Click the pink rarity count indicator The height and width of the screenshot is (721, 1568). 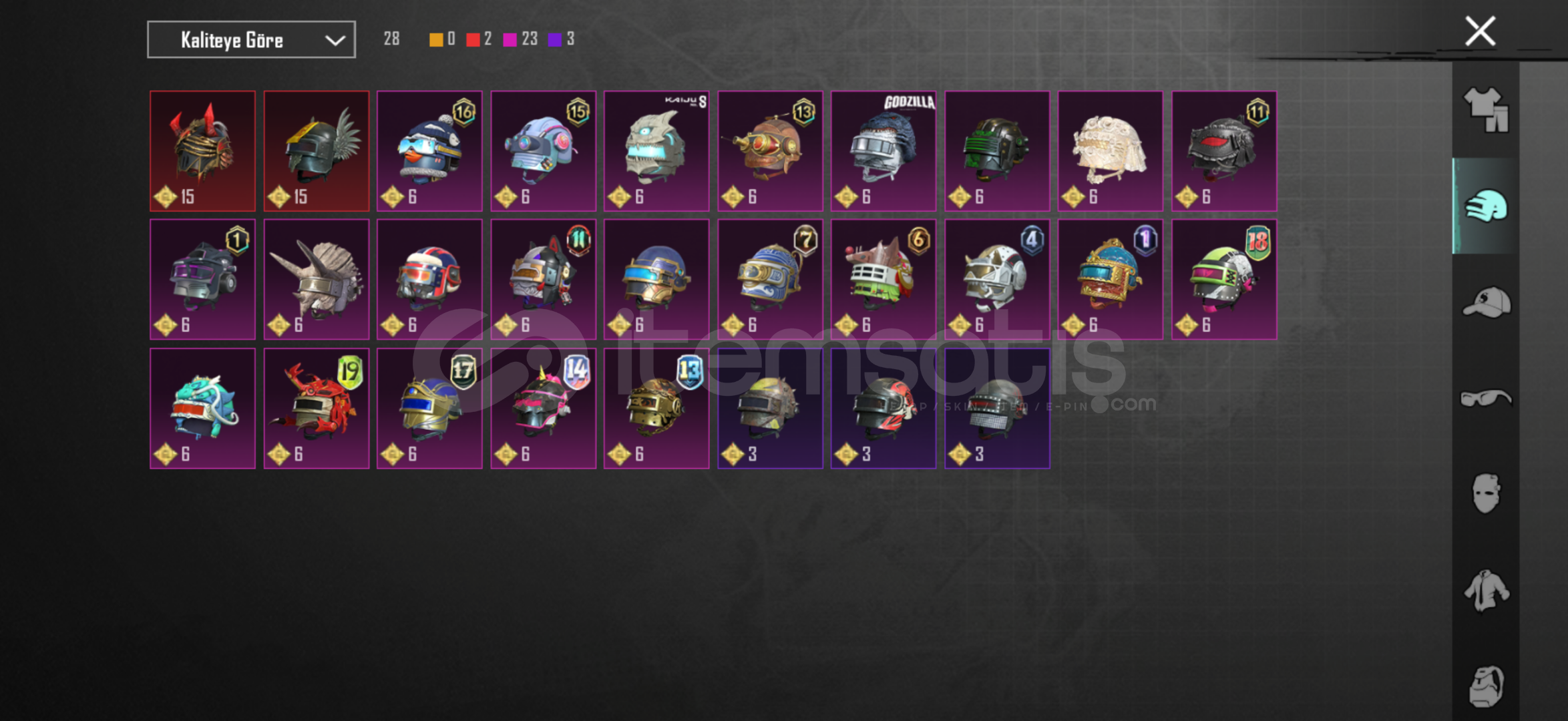[x=521, y=39]
